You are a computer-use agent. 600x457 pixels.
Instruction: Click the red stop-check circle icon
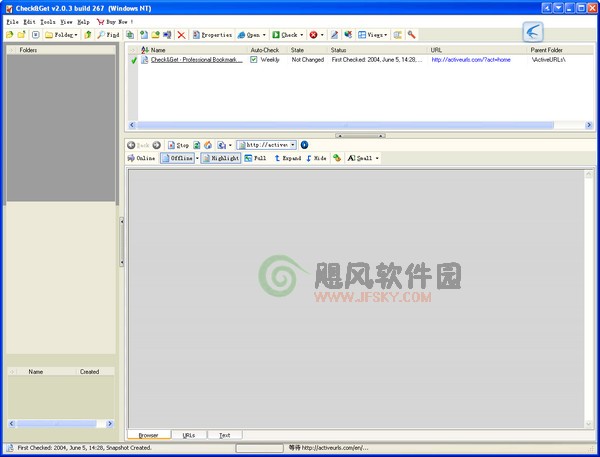click(313, 35)
